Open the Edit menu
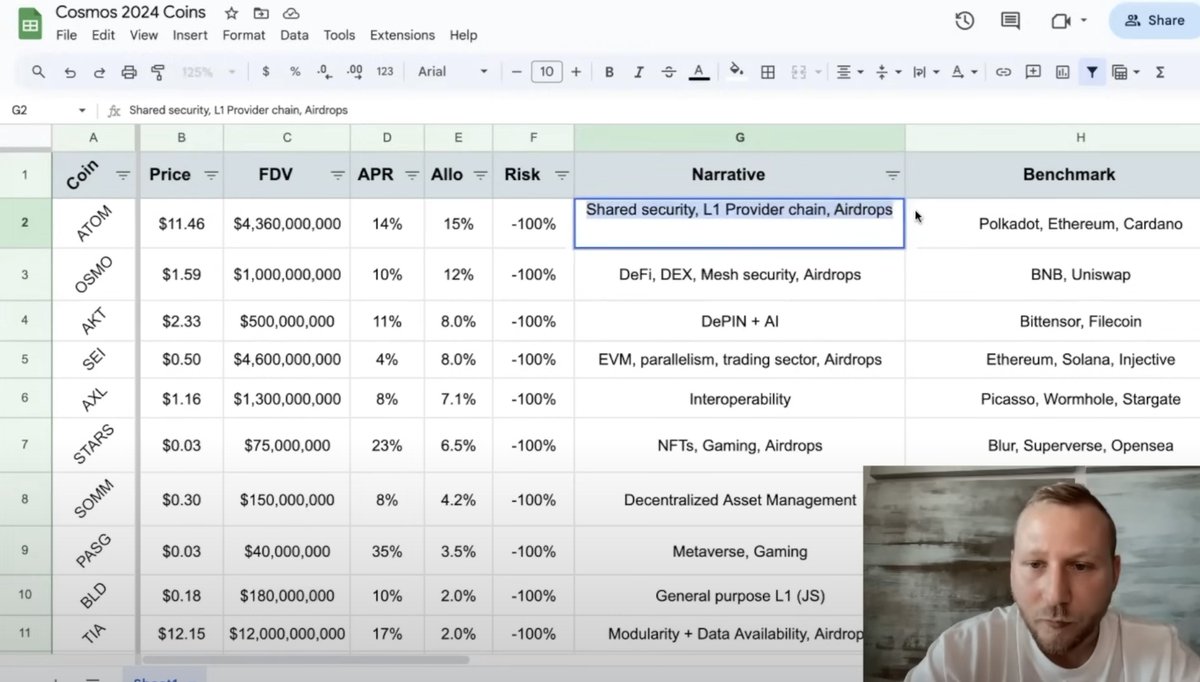This screenshot has width=1200, height=682. [103, 35]
